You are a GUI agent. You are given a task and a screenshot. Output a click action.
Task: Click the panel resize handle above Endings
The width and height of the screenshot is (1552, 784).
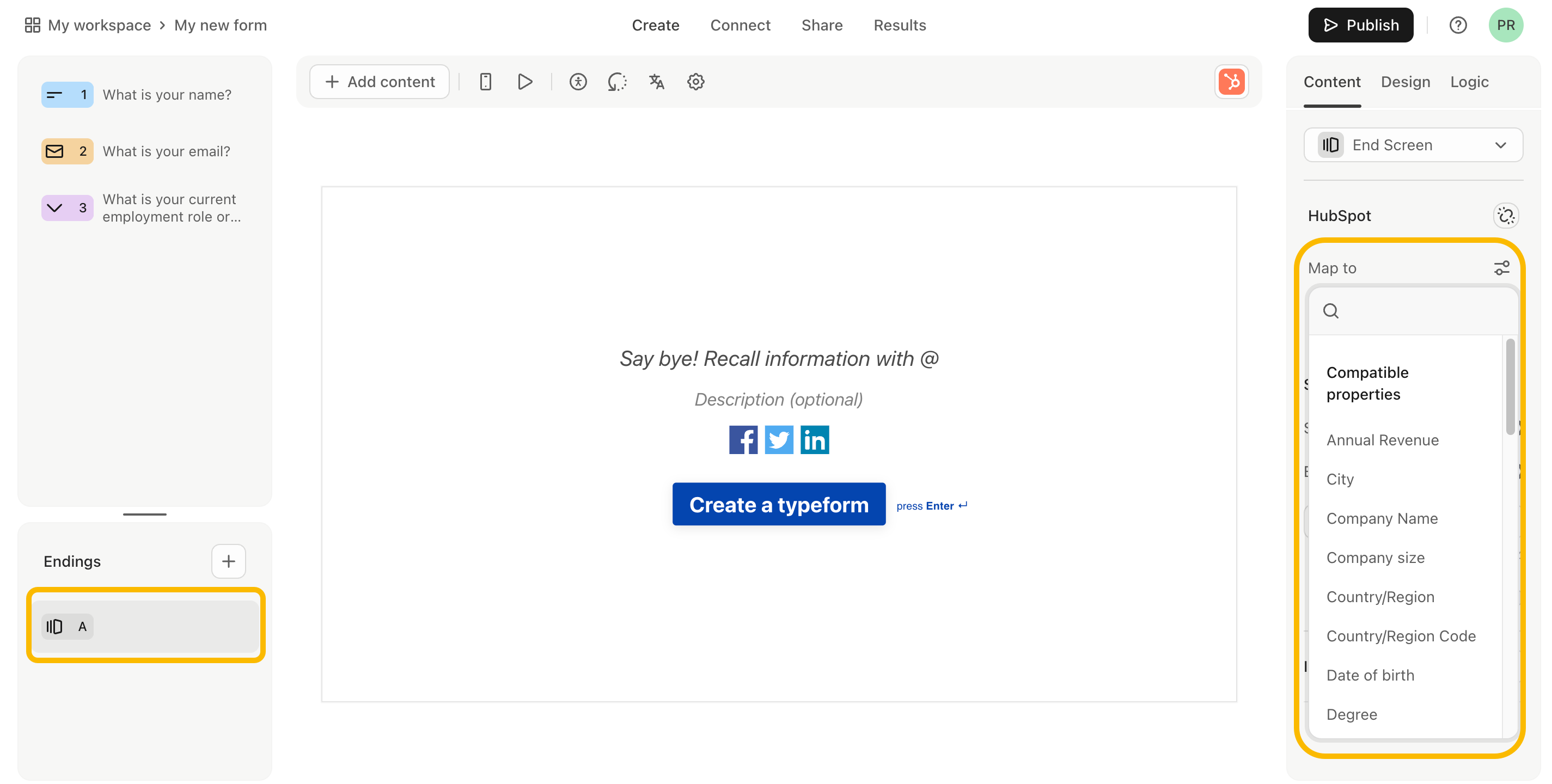pos(145,514)
